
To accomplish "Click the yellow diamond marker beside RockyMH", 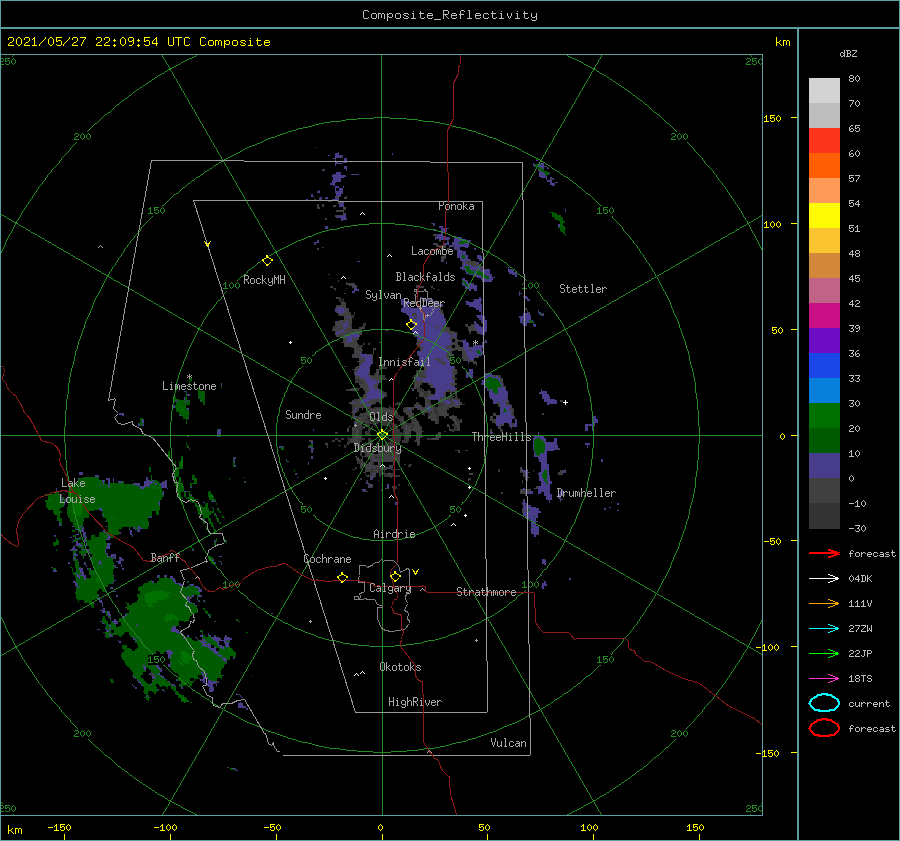I will (267, 261).
